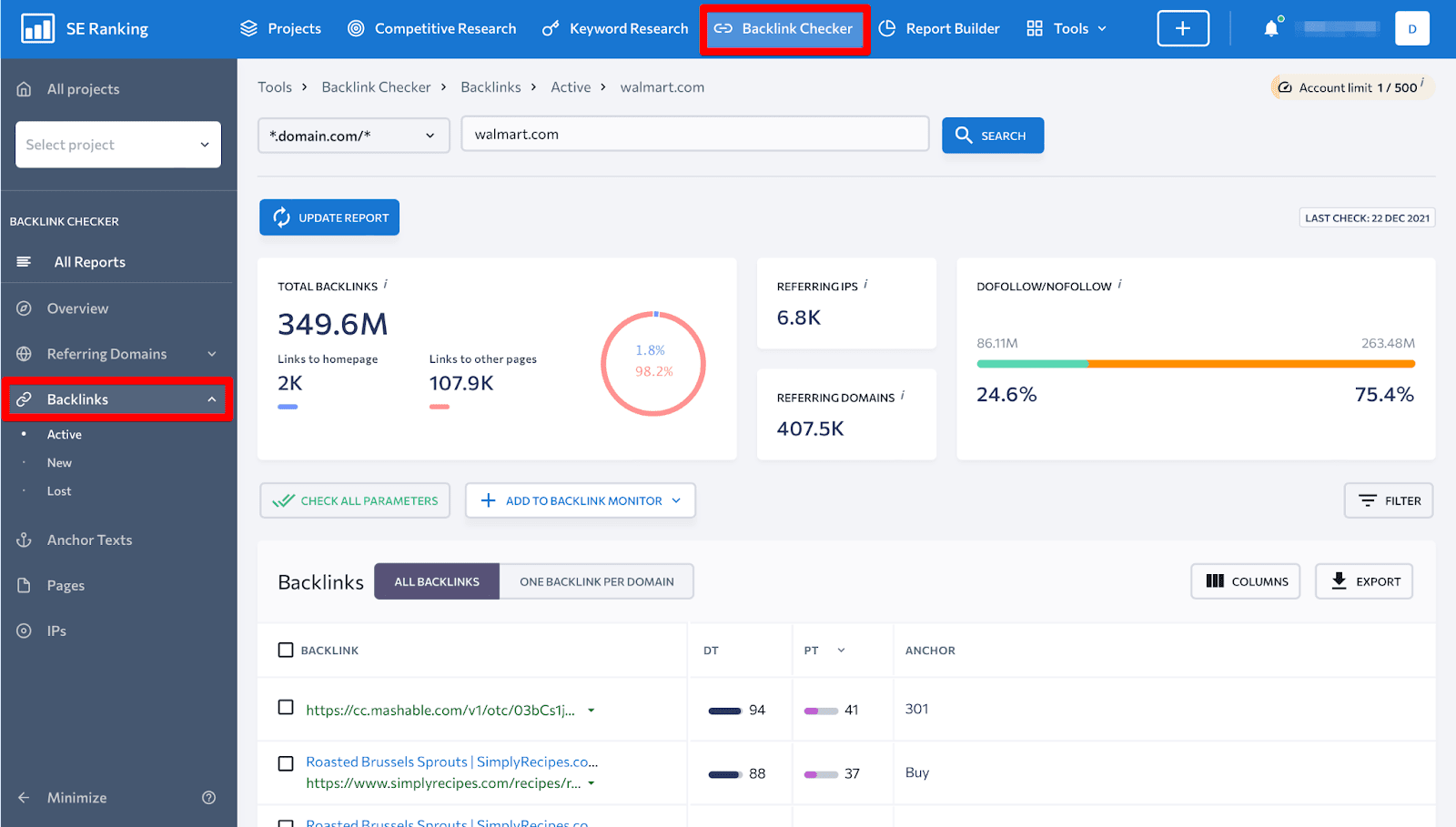This screenshot has width=1456, height=827.
Task: Open the Select project dropdown
Action: 118,145
